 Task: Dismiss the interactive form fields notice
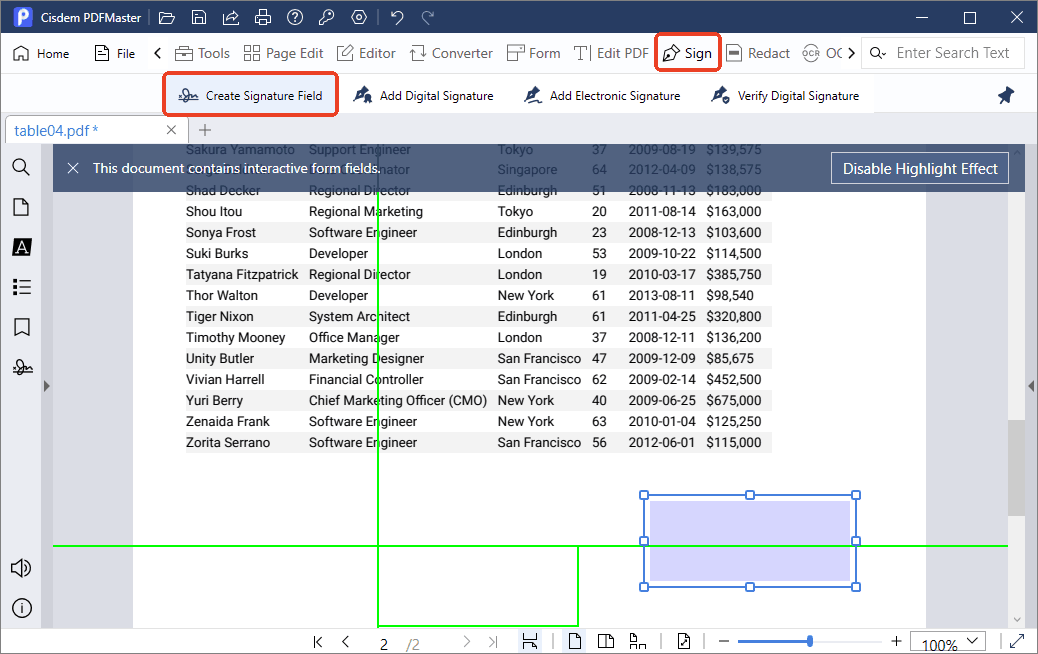(73, 168)
